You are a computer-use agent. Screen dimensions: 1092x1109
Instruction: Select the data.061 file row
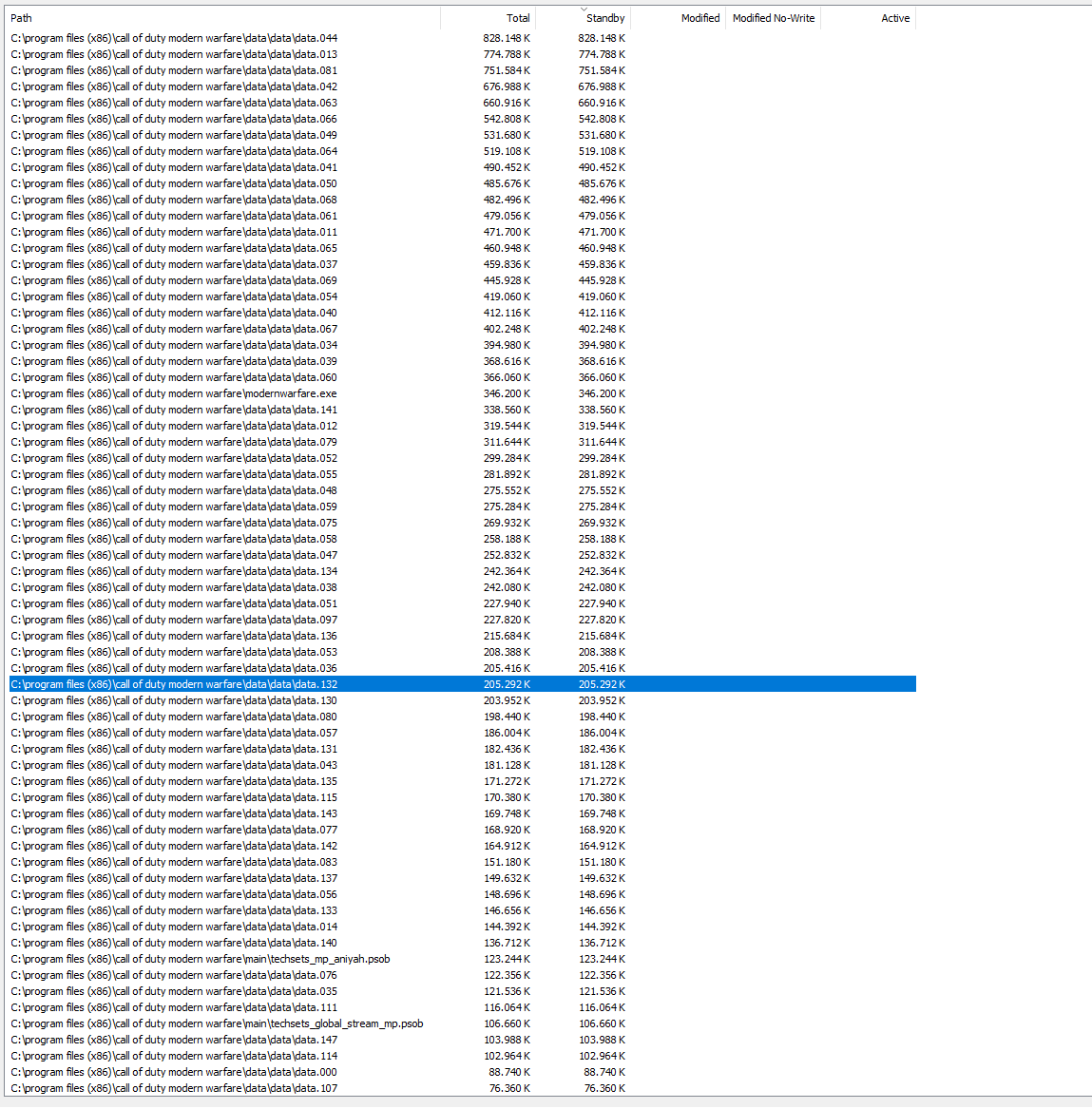463,217
